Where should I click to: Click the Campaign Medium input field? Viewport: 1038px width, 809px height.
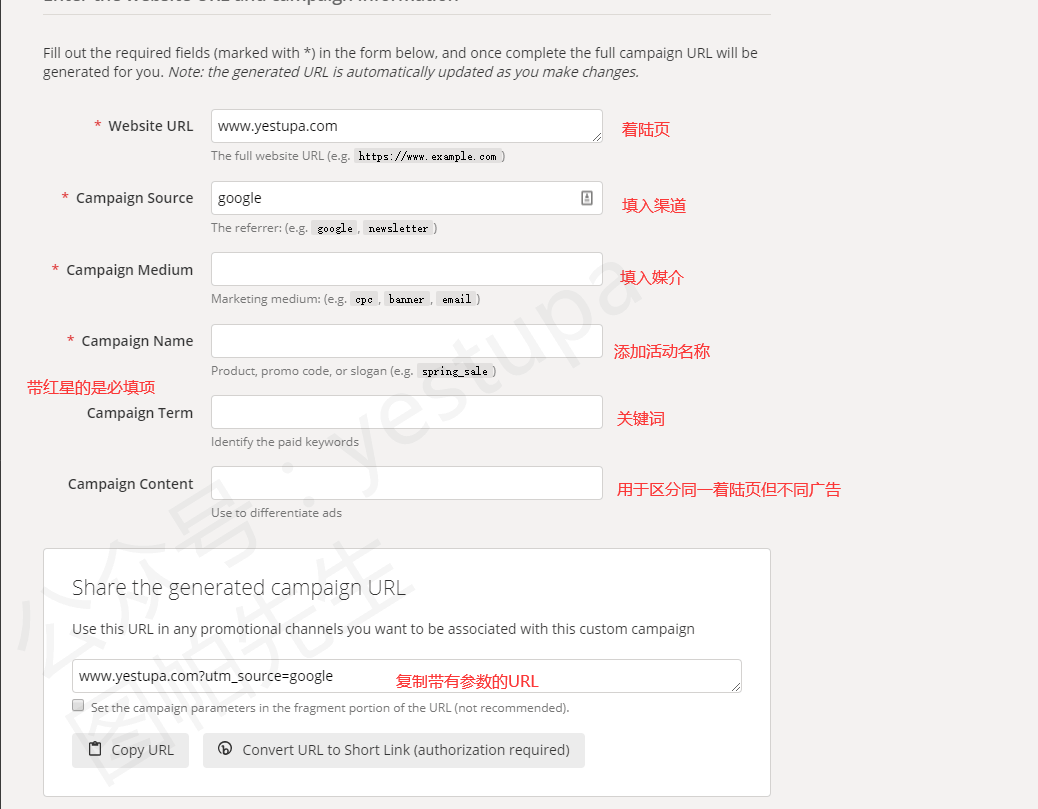point(406,269)
